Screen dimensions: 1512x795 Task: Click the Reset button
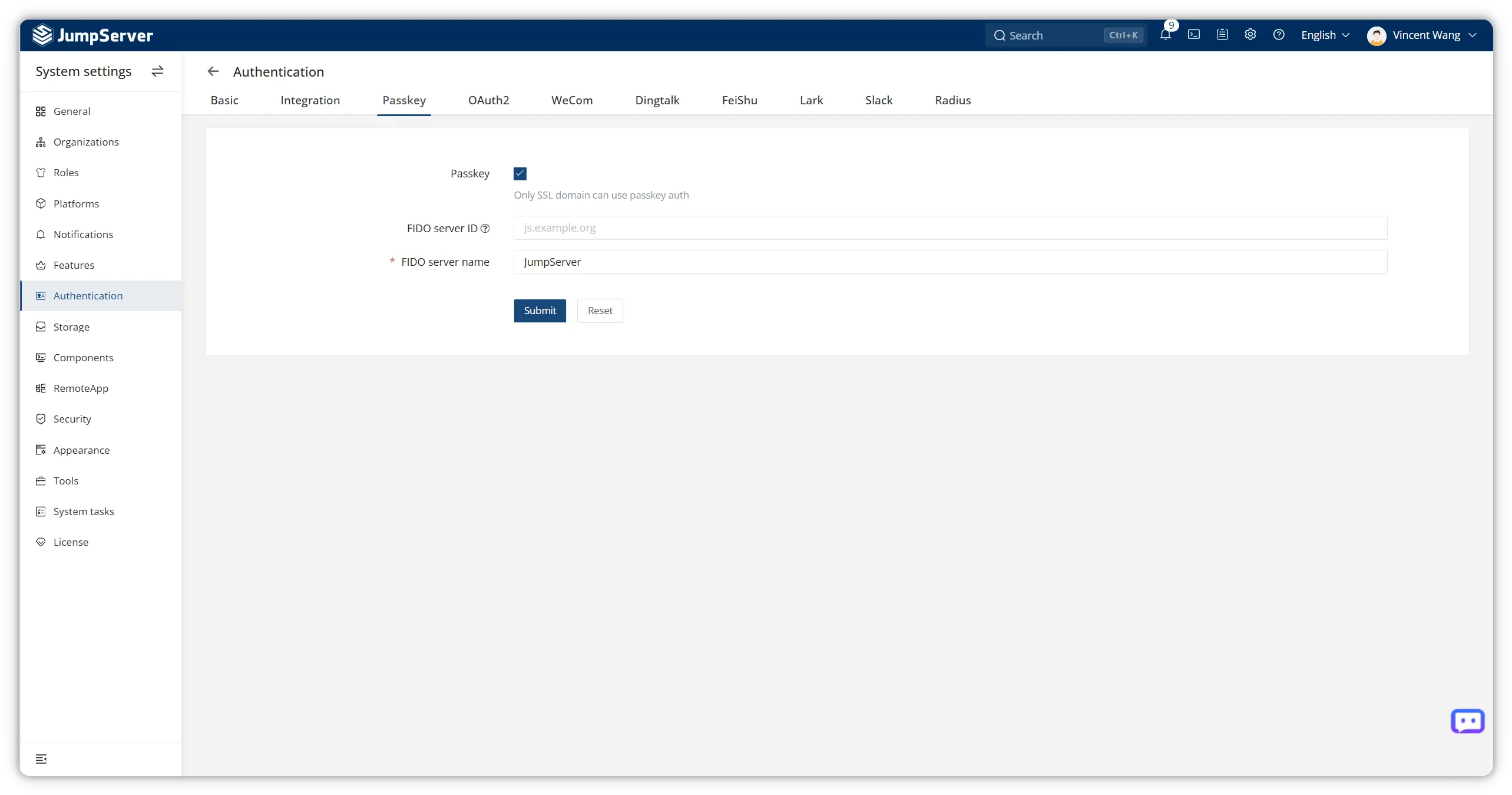pyautogui.click(x=600, y=311)
